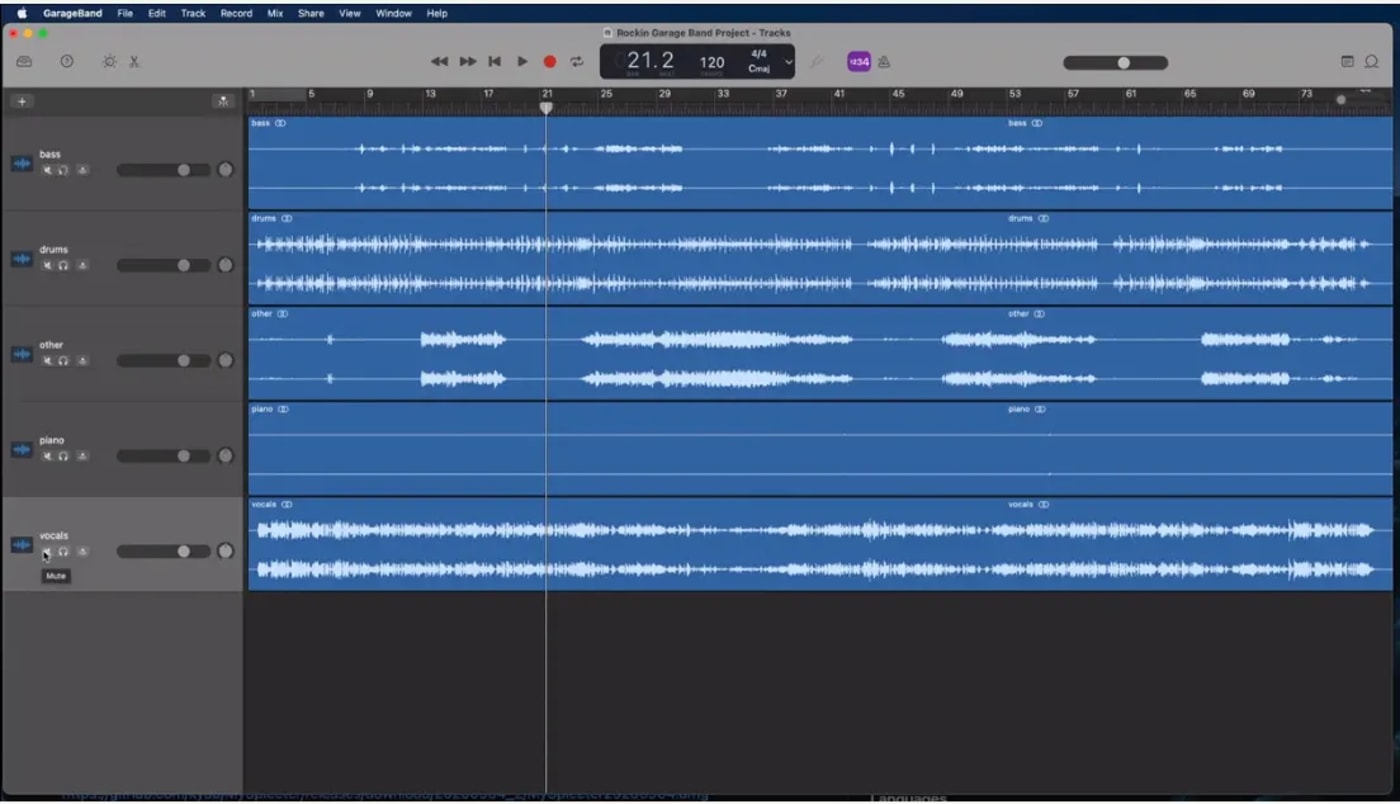
Task: Open the Loop Browser icon
Action: coord(1371,61)
